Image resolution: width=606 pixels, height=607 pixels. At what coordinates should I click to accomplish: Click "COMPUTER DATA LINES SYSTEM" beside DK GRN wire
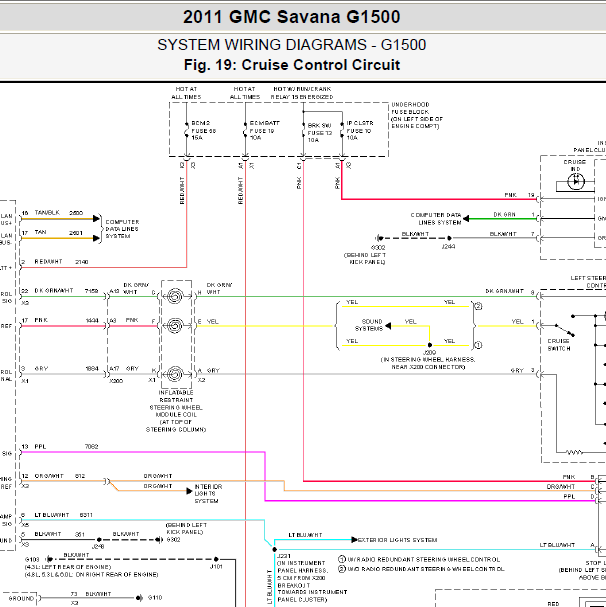tap(436, 219)
